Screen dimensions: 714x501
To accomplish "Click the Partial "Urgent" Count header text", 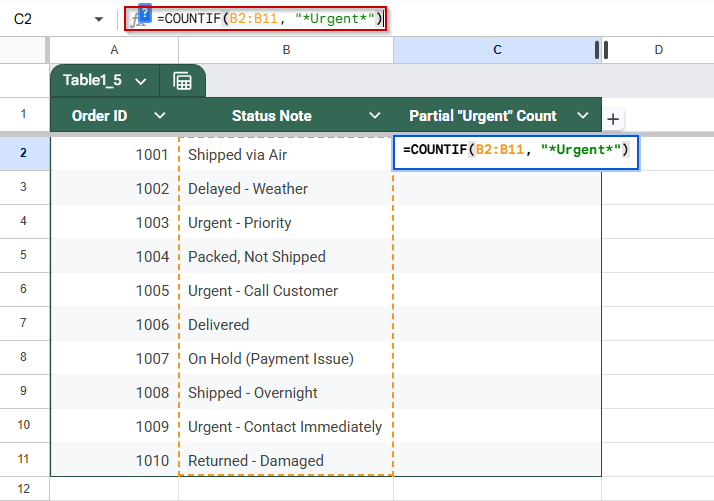I will tap(483, 116).
